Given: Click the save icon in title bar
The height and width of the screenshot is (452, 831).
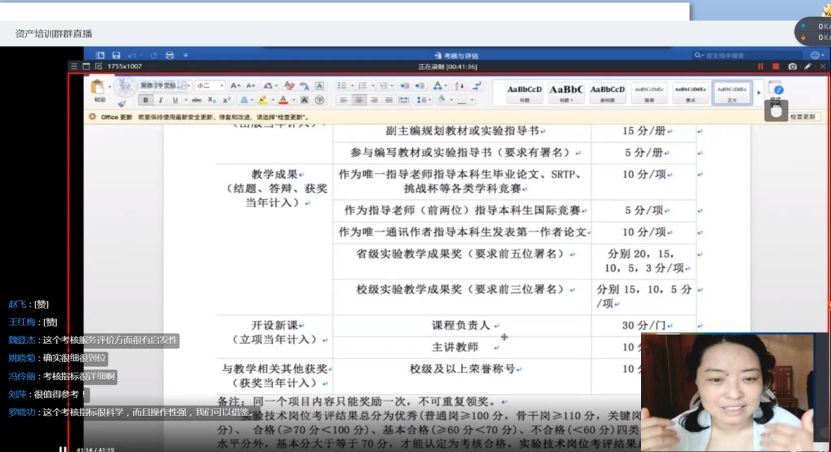Looking at the screenshot, I should 117,55.
